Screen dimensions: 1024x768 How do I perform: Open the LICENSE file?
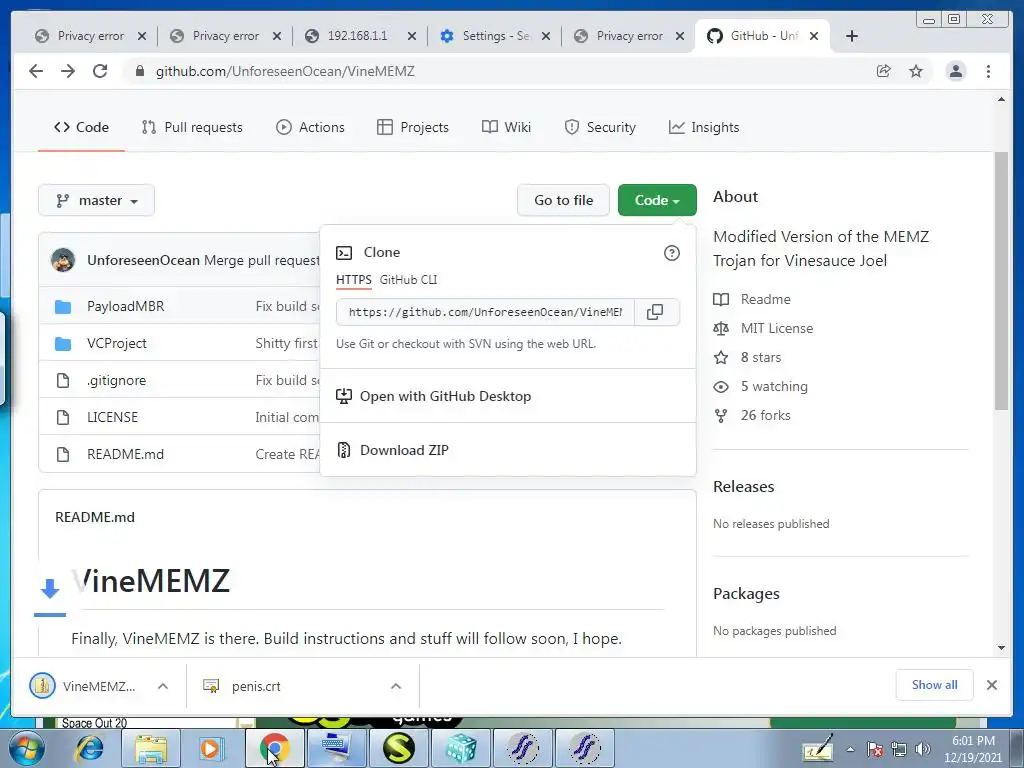coord(112,417)
